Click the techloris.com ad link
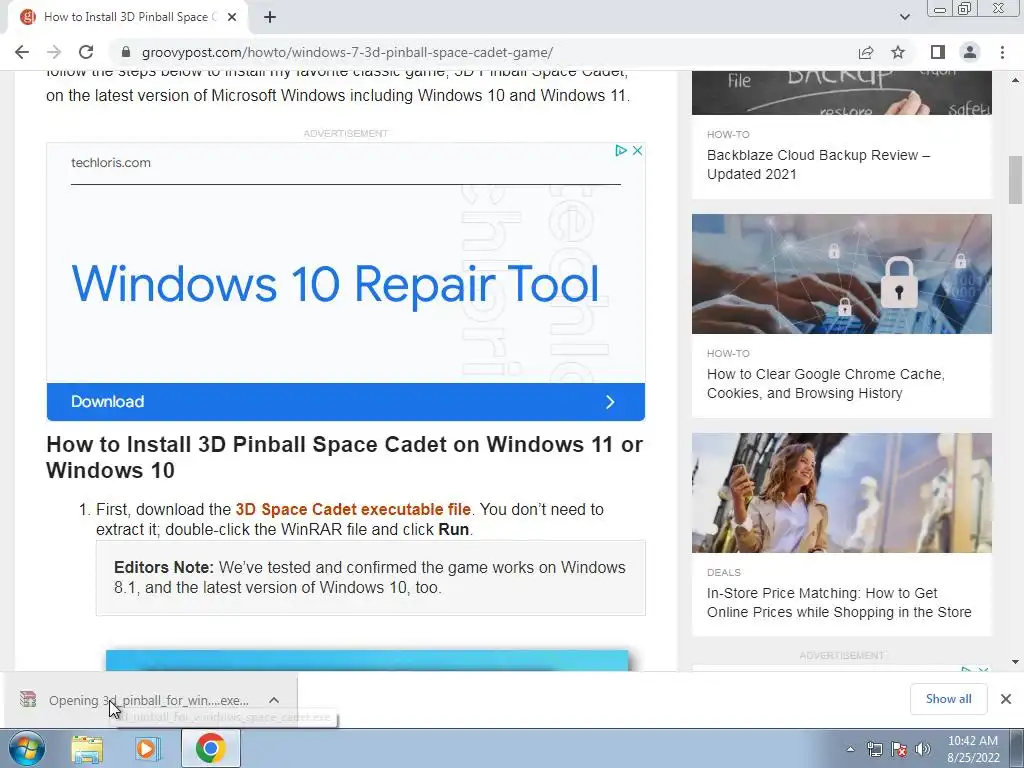 click(x=111, y=163)
